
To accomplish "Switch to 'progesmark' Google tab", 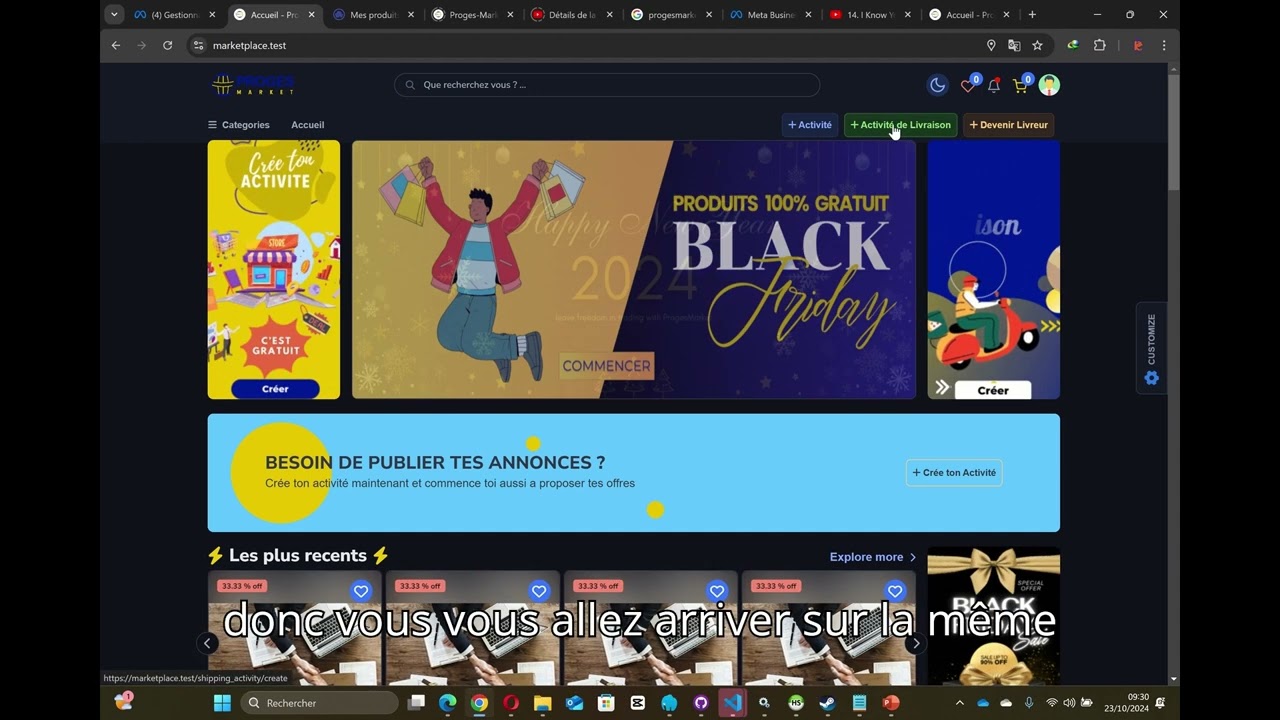I will pyautogui.click(x=672, y=15).
